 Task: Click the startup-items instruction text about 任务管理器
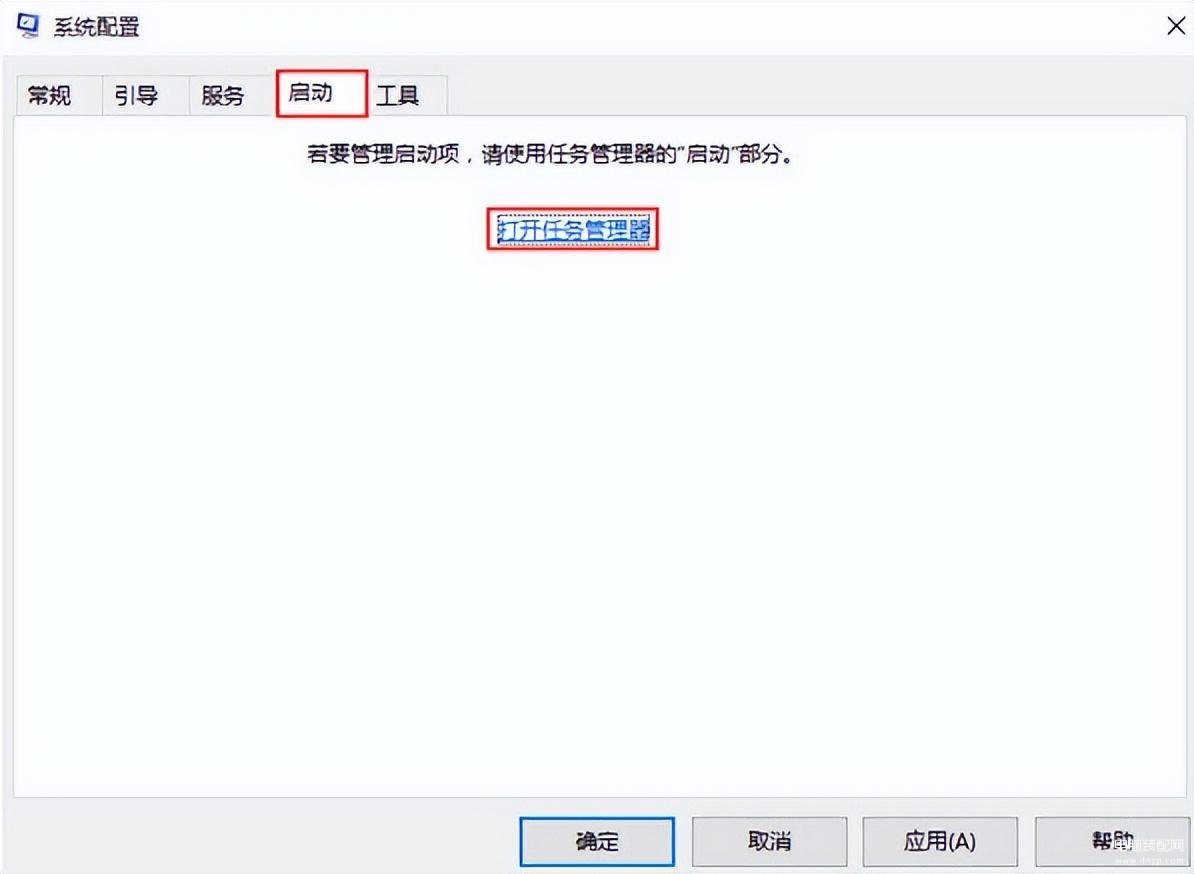551,155
